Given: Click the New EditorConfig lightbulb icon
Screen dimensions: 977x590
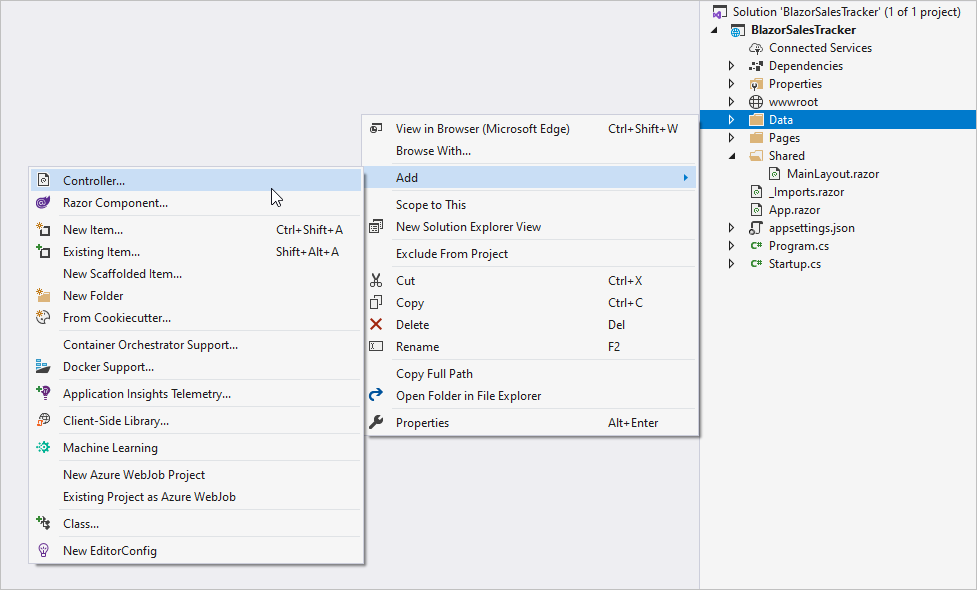Looking at the screenshot, I should click(43, 551).
